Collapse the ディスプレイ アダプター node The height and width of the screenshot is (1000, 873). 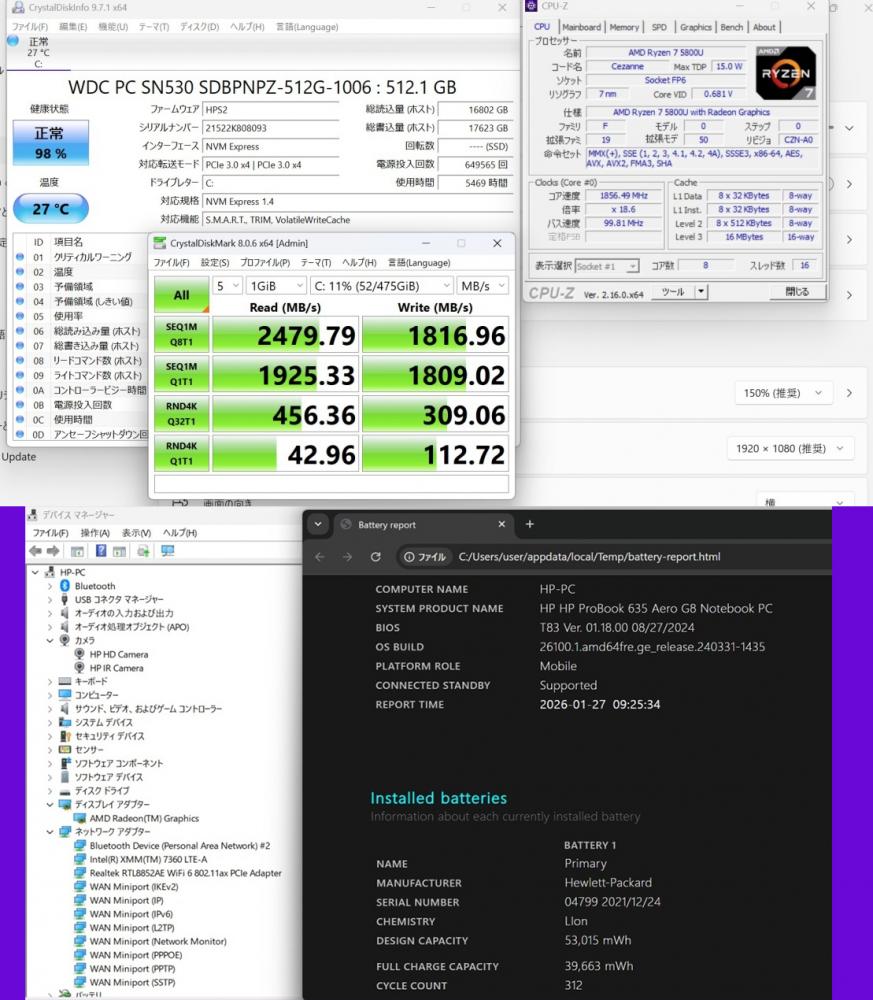pyautogui.click(x=50, y=804)
